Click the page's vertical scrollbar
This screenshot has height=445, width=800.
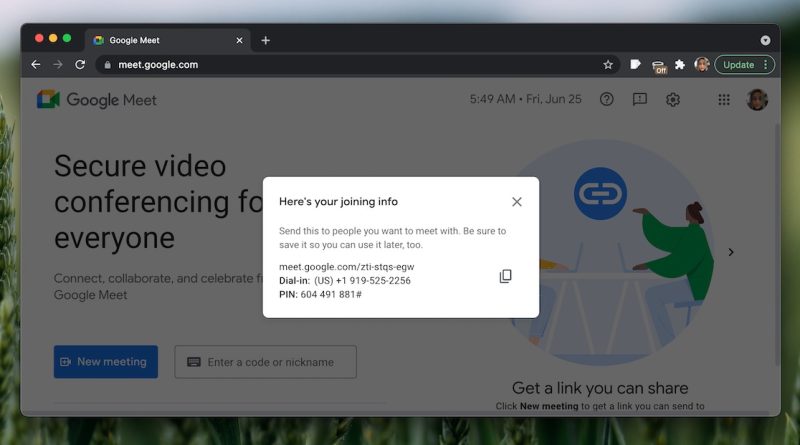coord(777,245)
